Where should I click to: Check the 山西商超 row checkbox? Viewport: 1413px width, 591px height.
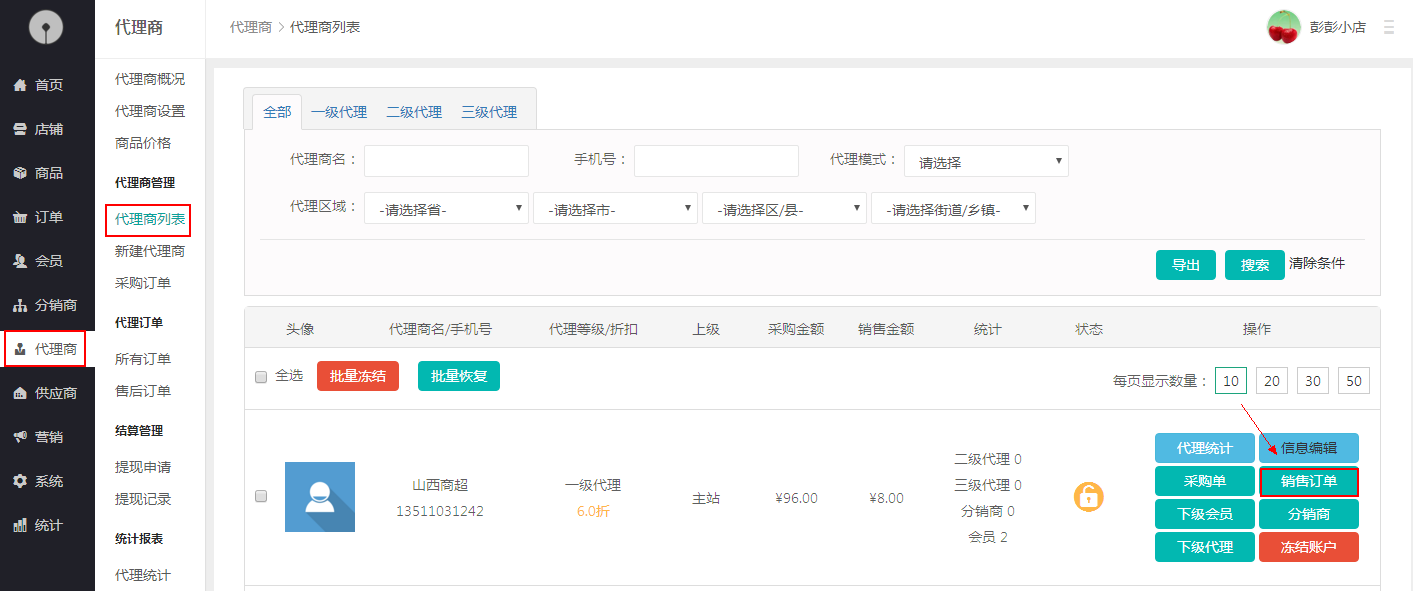pos(261,496)
